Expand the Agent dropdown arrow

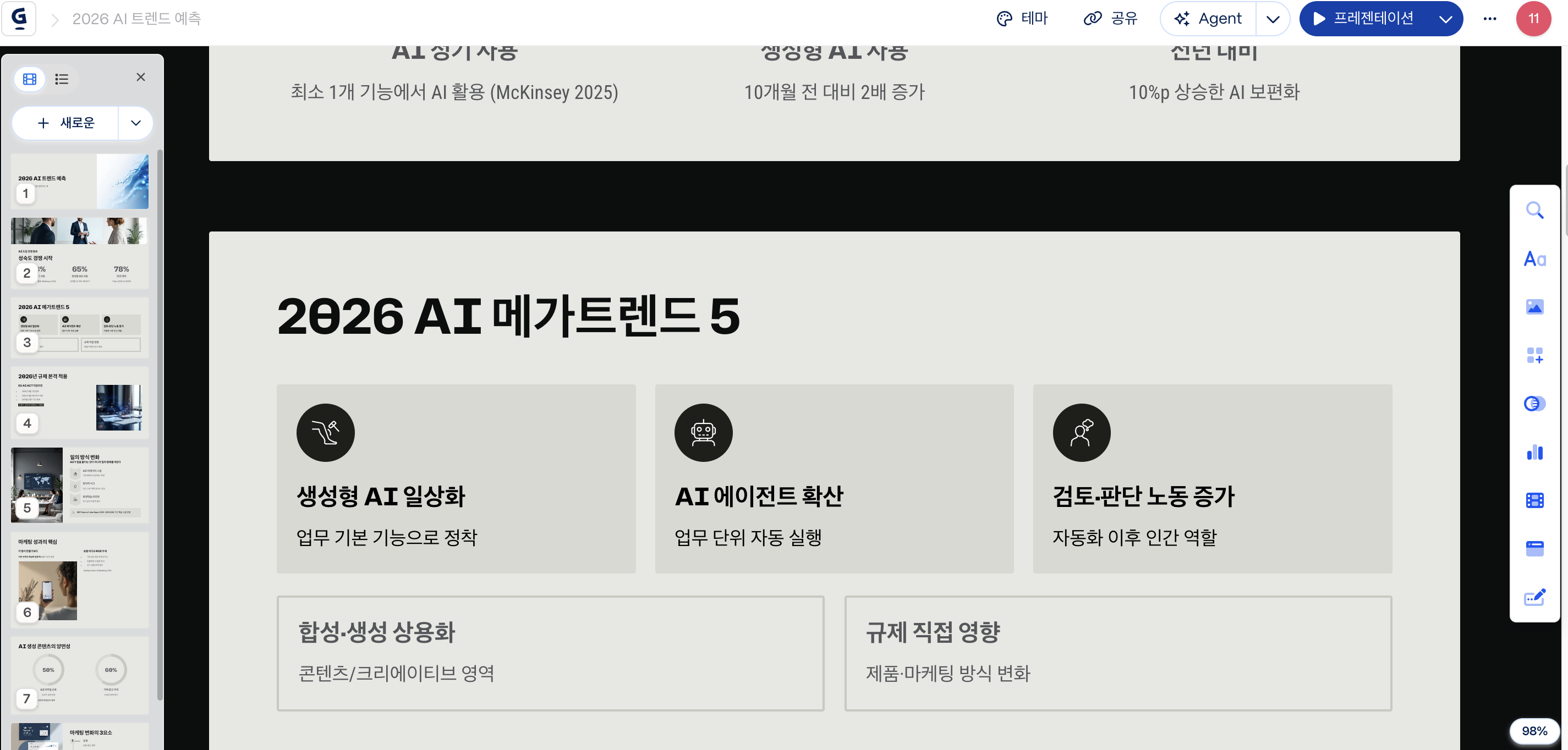(1272, 19)
